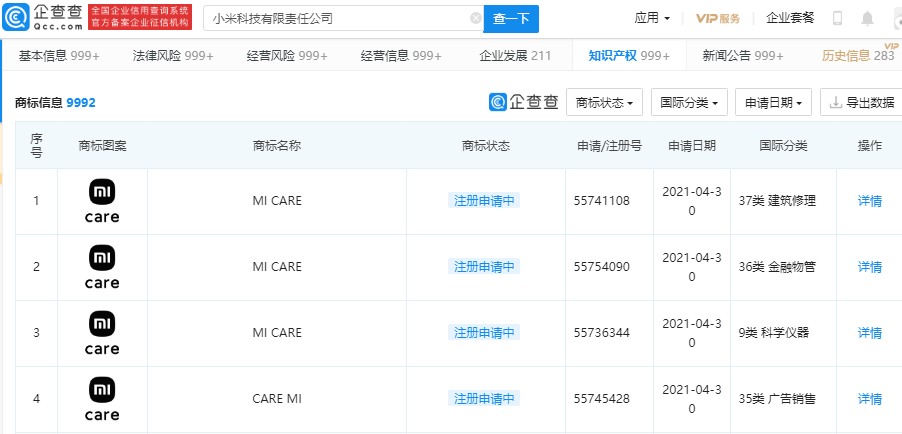Image resolution: width=902 pixels, height=434 pixels.
Task: Click the 查一下 search button
Action: pos(511,18)
